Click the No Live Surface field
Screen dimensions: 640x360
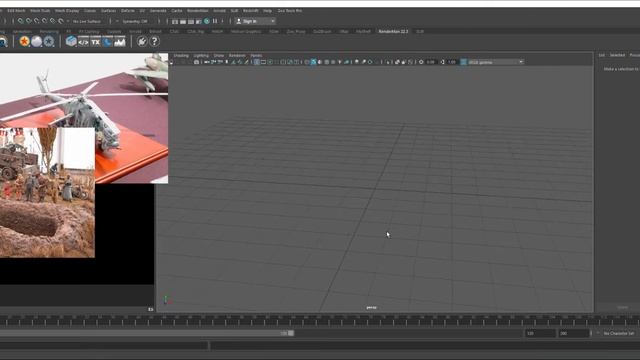coord(87,21)
